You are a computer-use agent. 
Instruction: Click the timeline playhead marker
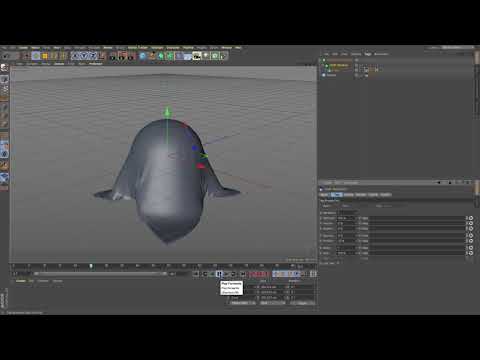(91, 266)
